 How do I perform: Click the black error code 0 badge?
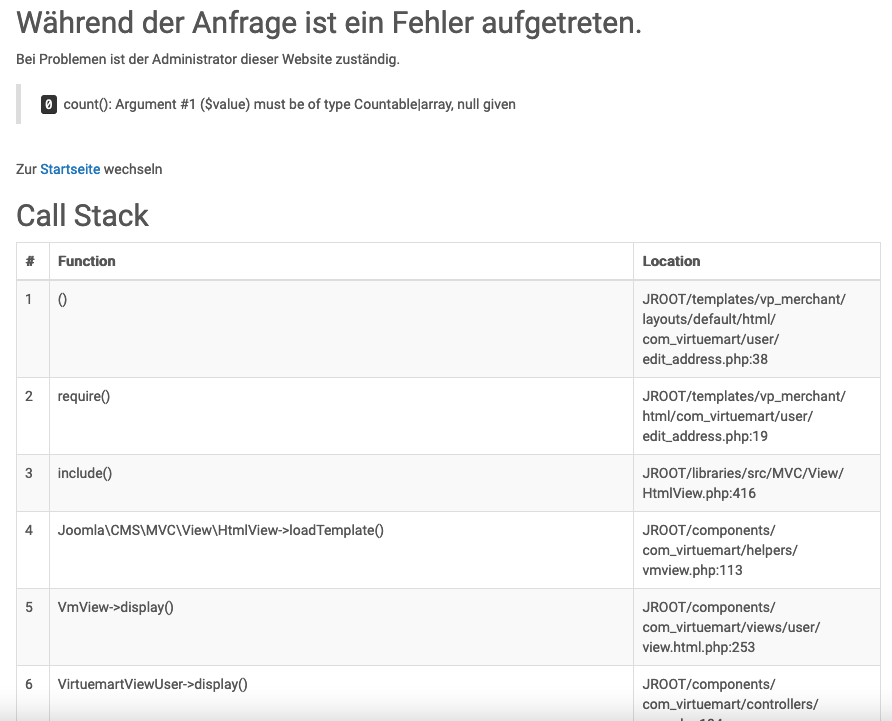point(49,104)
